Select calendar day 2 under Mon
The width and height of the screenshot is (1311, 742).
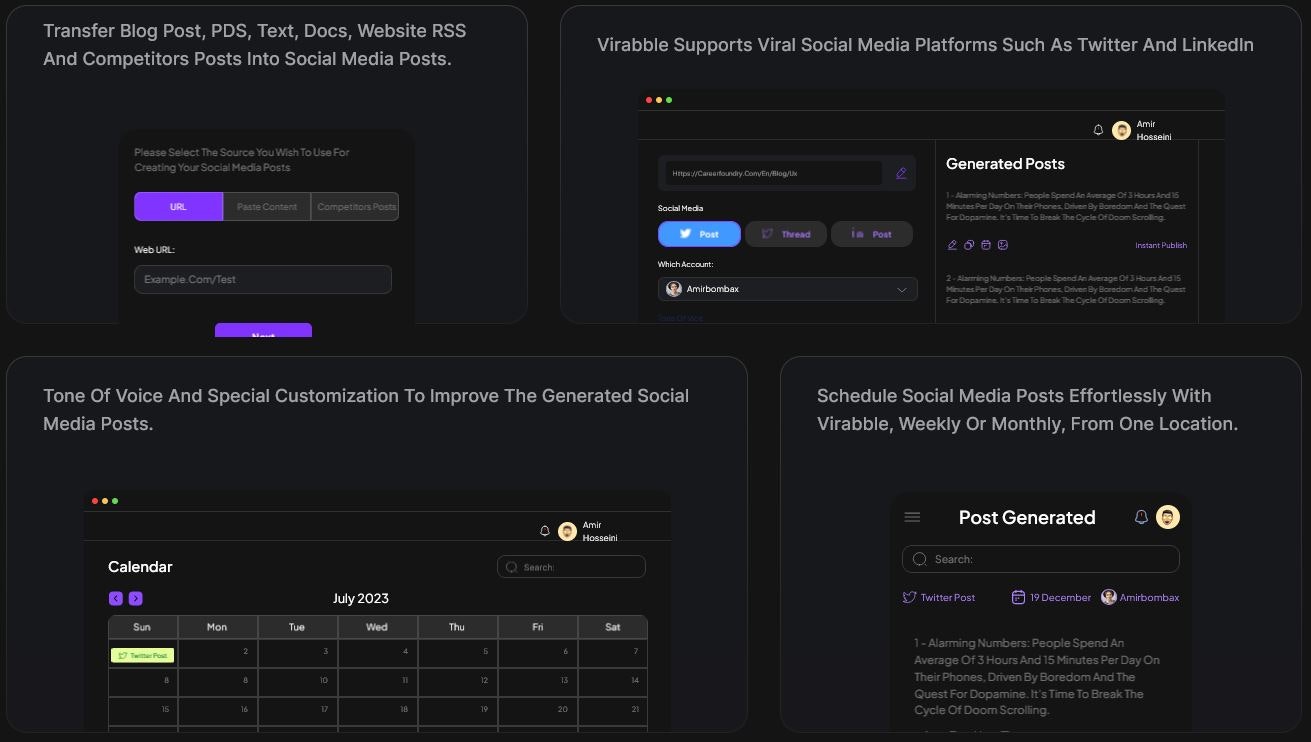(x=218, y=654)
